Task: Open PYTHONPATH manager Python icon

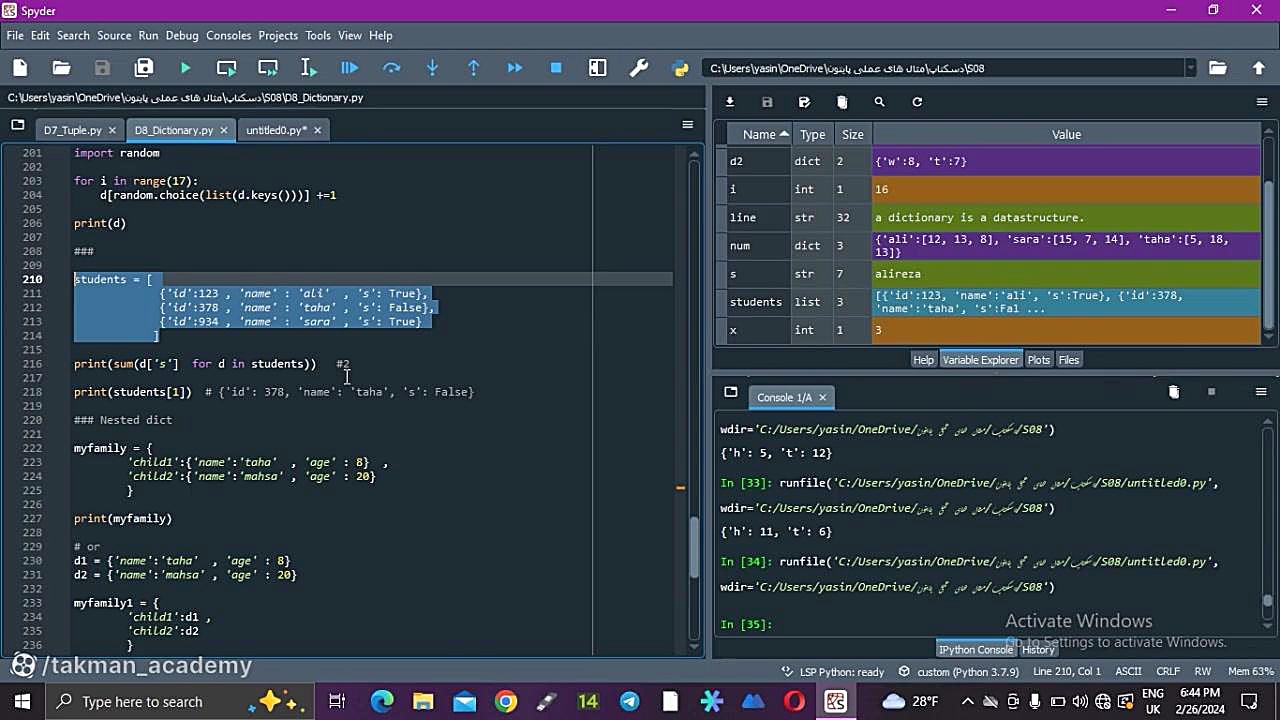Action: [681, 68]
